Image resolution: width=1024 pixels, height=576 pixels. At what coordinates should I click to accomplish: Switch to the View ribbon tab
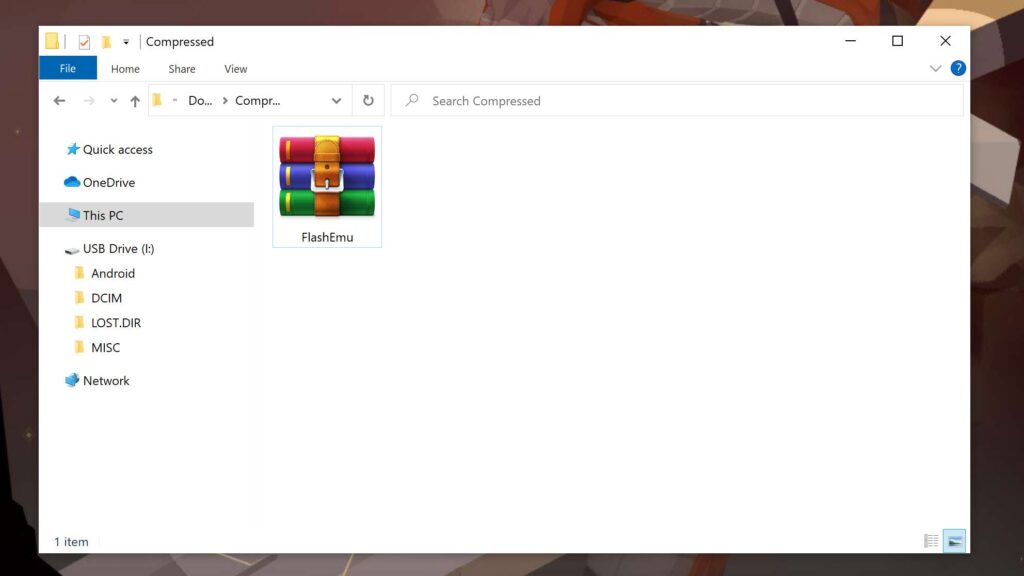coord(236,69)
